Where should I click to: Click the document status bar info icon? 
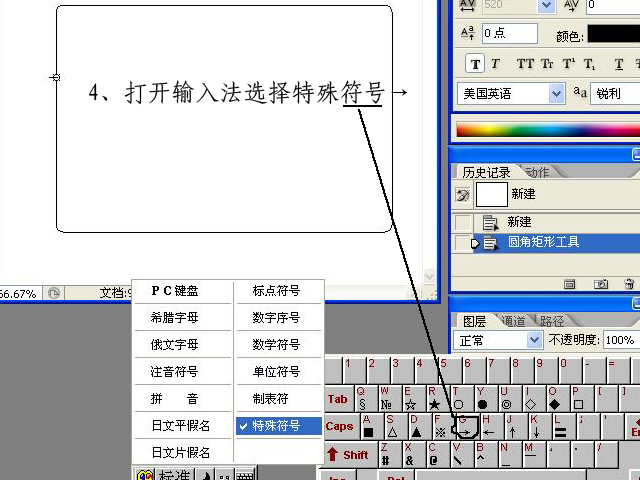click(54, 293)
